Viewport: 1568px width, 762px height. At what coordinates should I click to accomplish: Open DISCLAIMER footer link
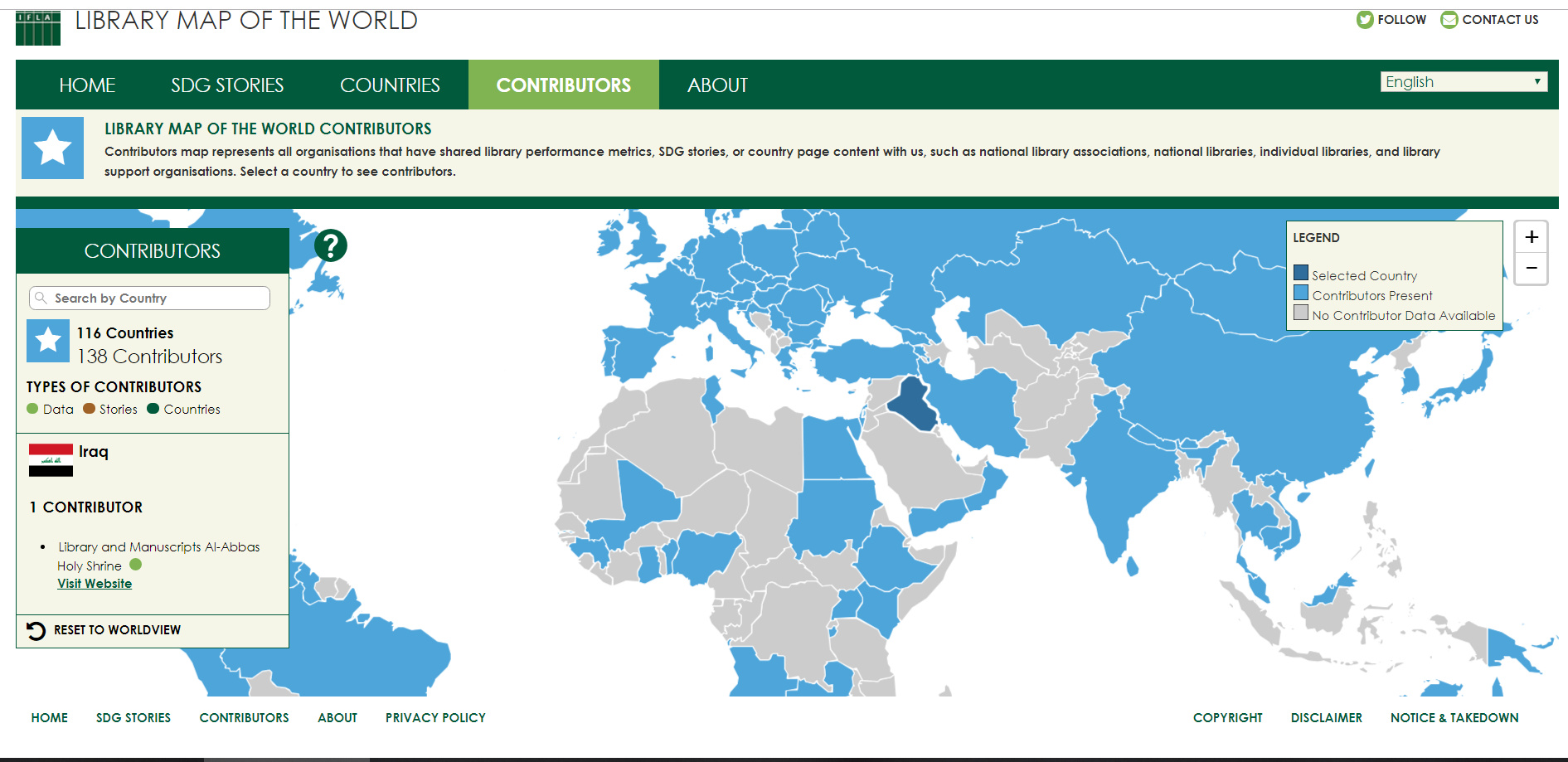[x=1326, y=718]
